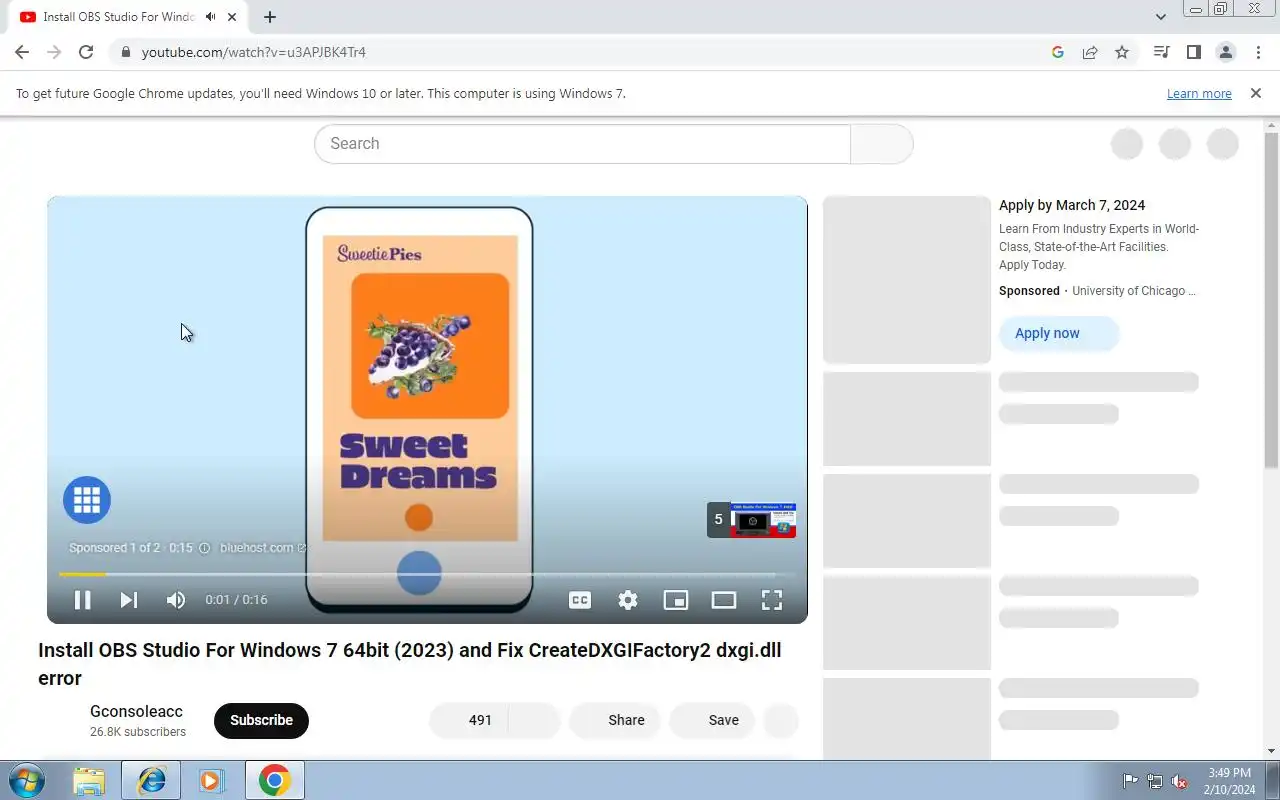Open the University of Chicago sponsor text
Viewport: 1280px width, 800px height.
(x=1134, y=291)
